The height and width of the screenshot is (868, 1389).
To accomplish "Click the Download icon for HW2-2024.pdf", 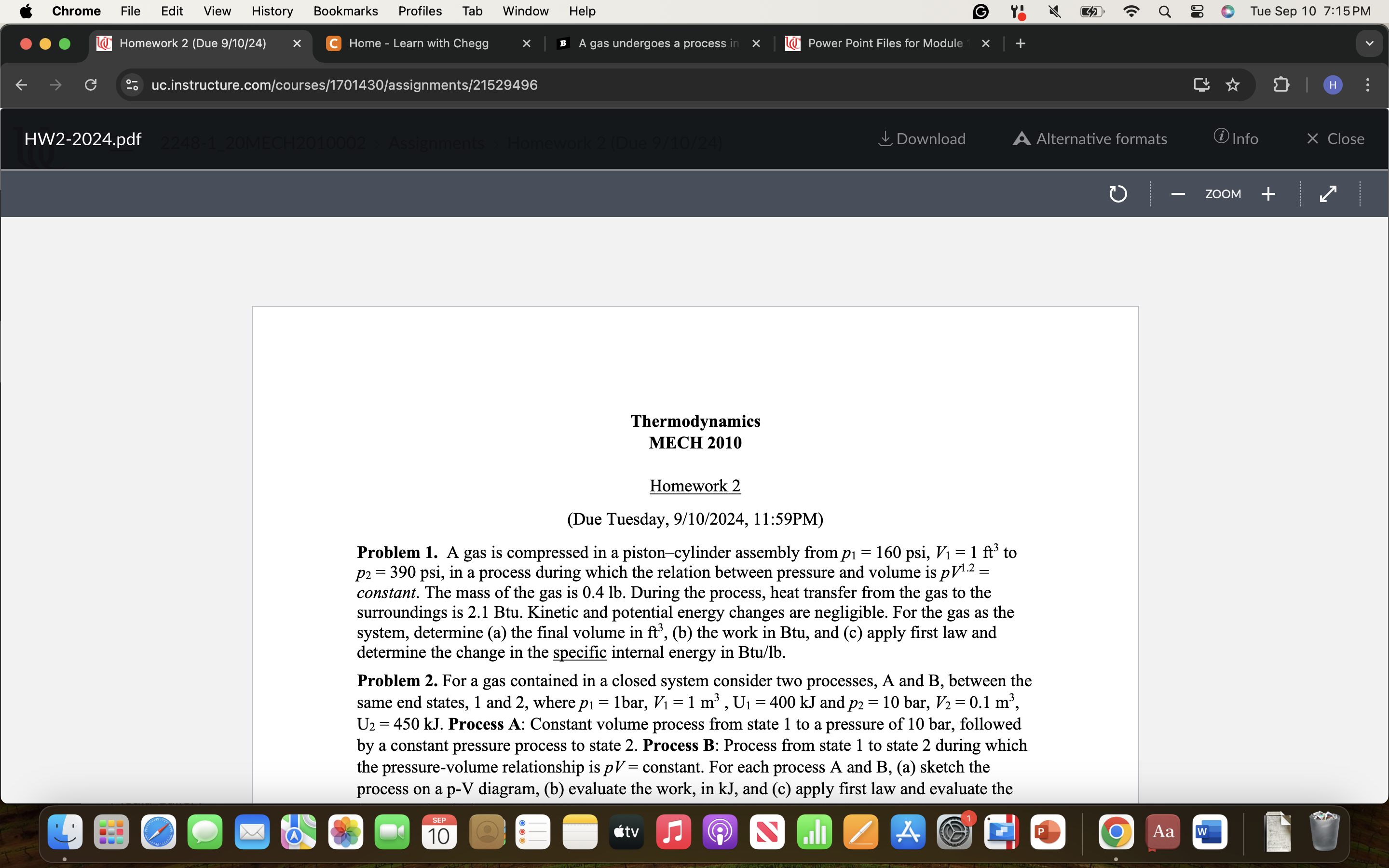I will [921, 138].
